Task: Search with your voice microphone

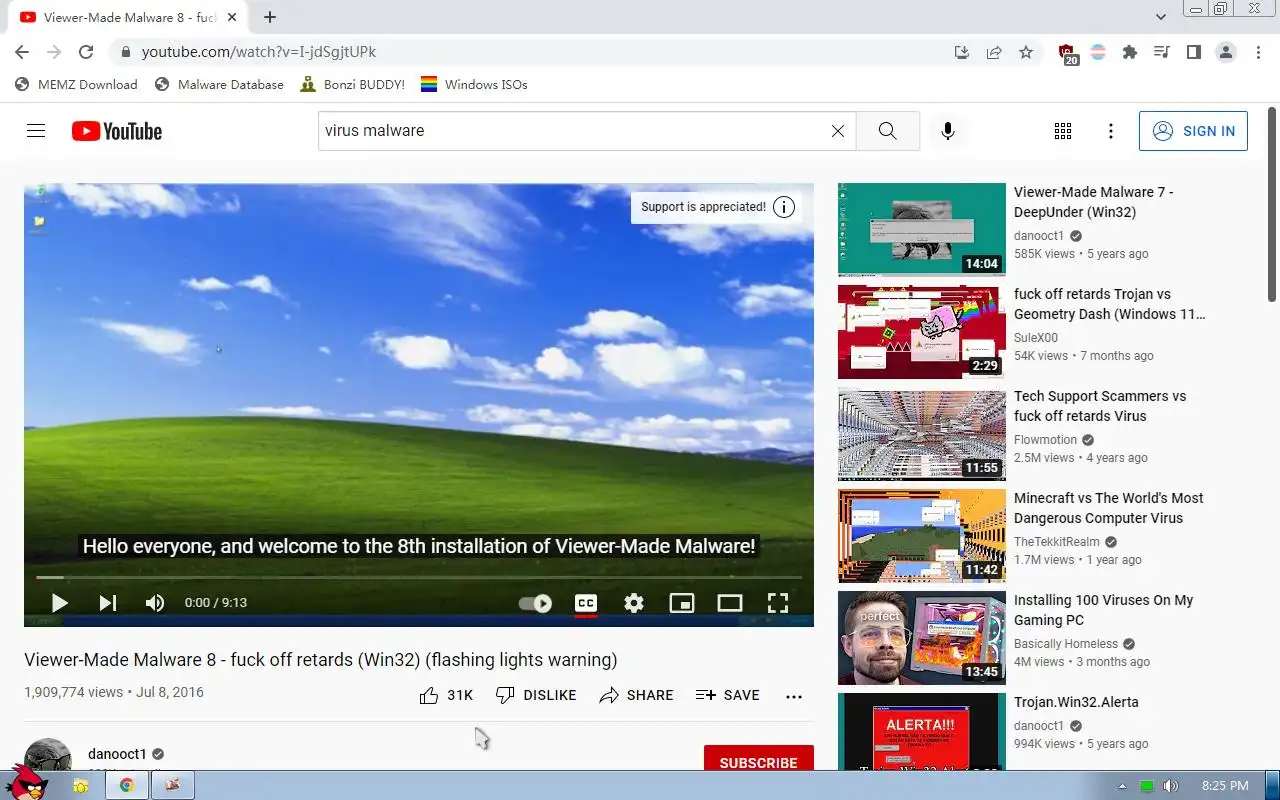Action: point(948,131)
